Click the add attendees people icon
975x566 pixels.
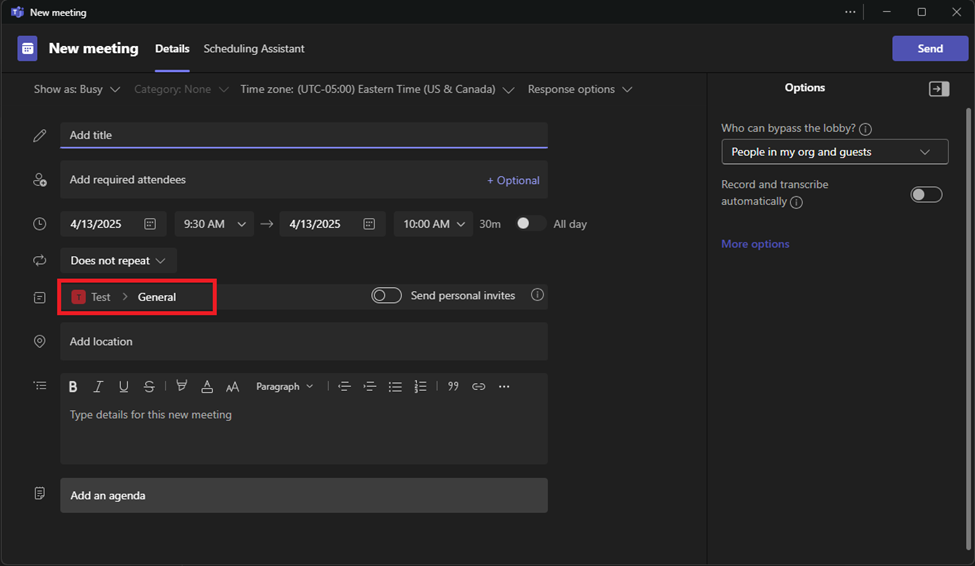tap(40, 180)
